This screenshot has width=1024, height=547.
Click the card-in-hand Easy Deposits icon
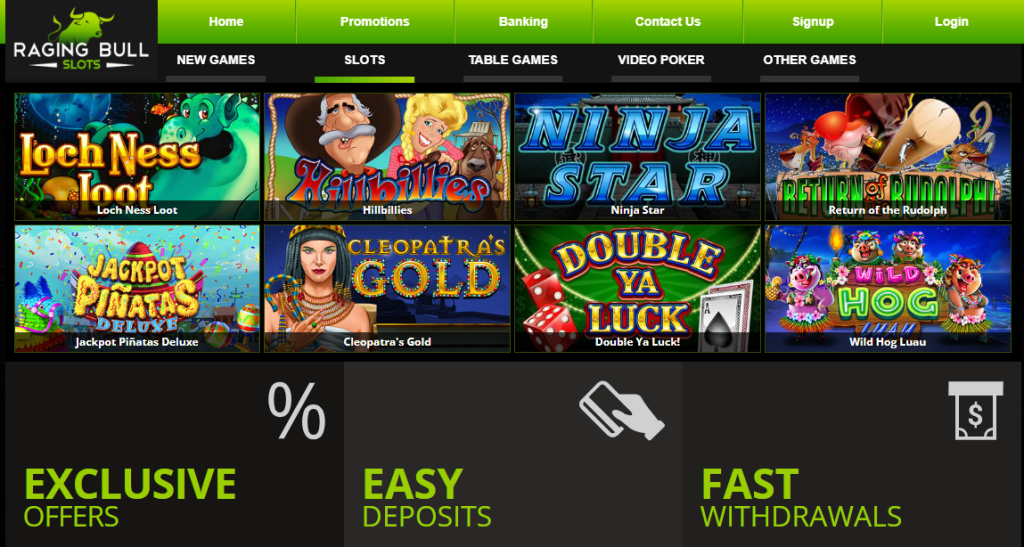coord(621,410)
